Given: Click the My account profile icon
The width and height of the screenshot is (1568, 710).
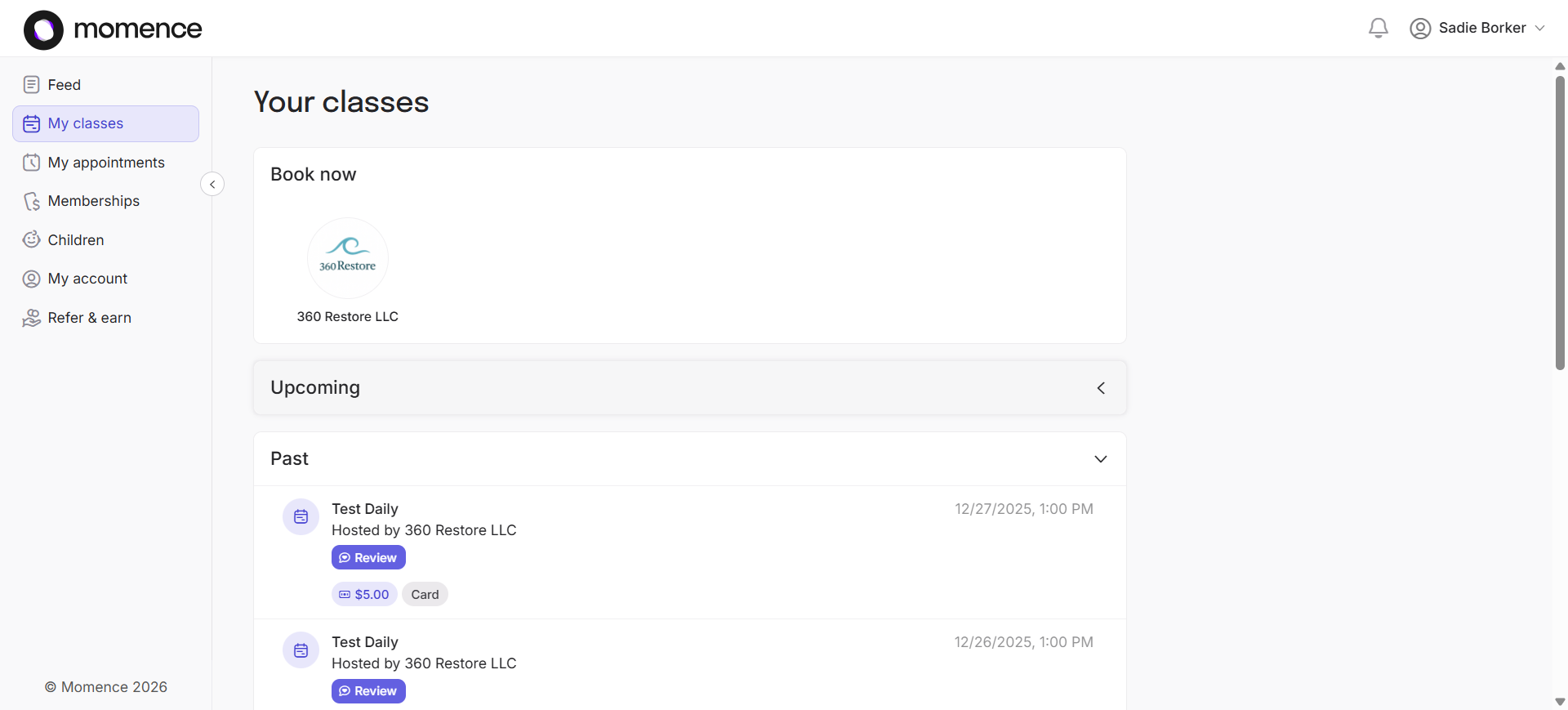Looking at the screenshot, I should (x=31, y=278).
